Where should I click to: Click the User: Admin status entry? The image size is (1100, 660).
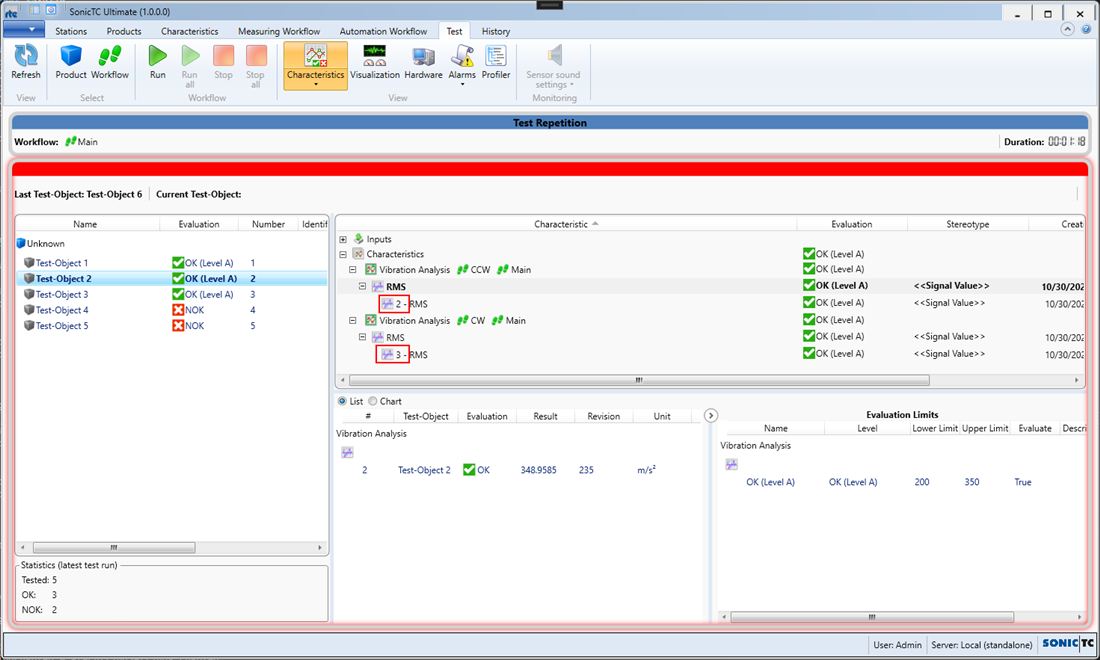pos(897,645)
